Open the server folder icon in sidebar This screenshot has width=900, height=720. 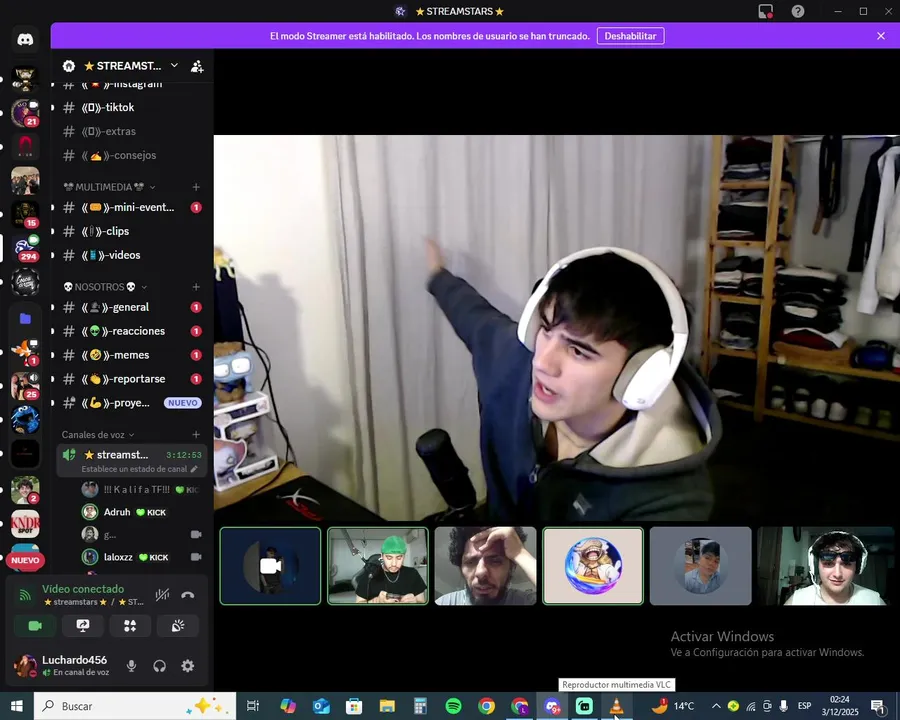[x=25, y=318]
